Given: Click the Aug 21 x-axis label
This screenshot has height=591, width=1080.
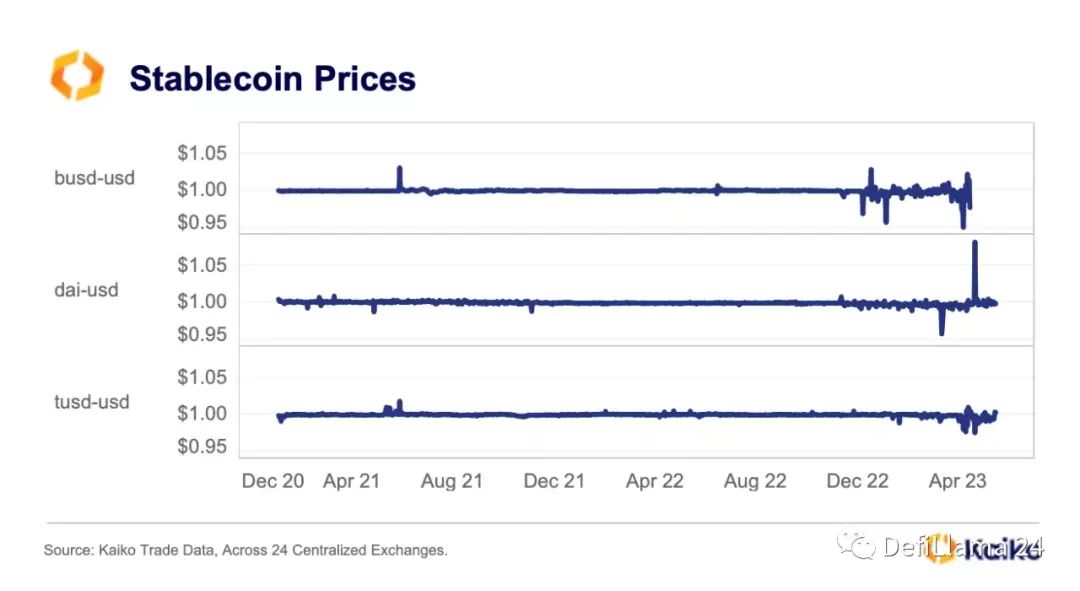Looking at the screenshot, I should pos(452,481).
